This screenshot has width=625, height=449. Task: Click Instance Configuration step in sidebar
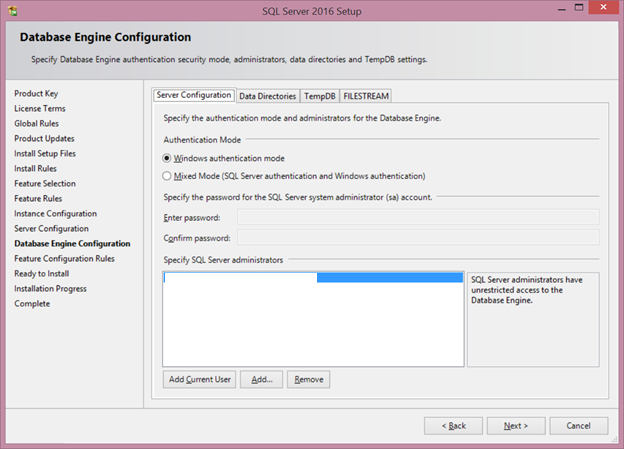coord(55,214)
